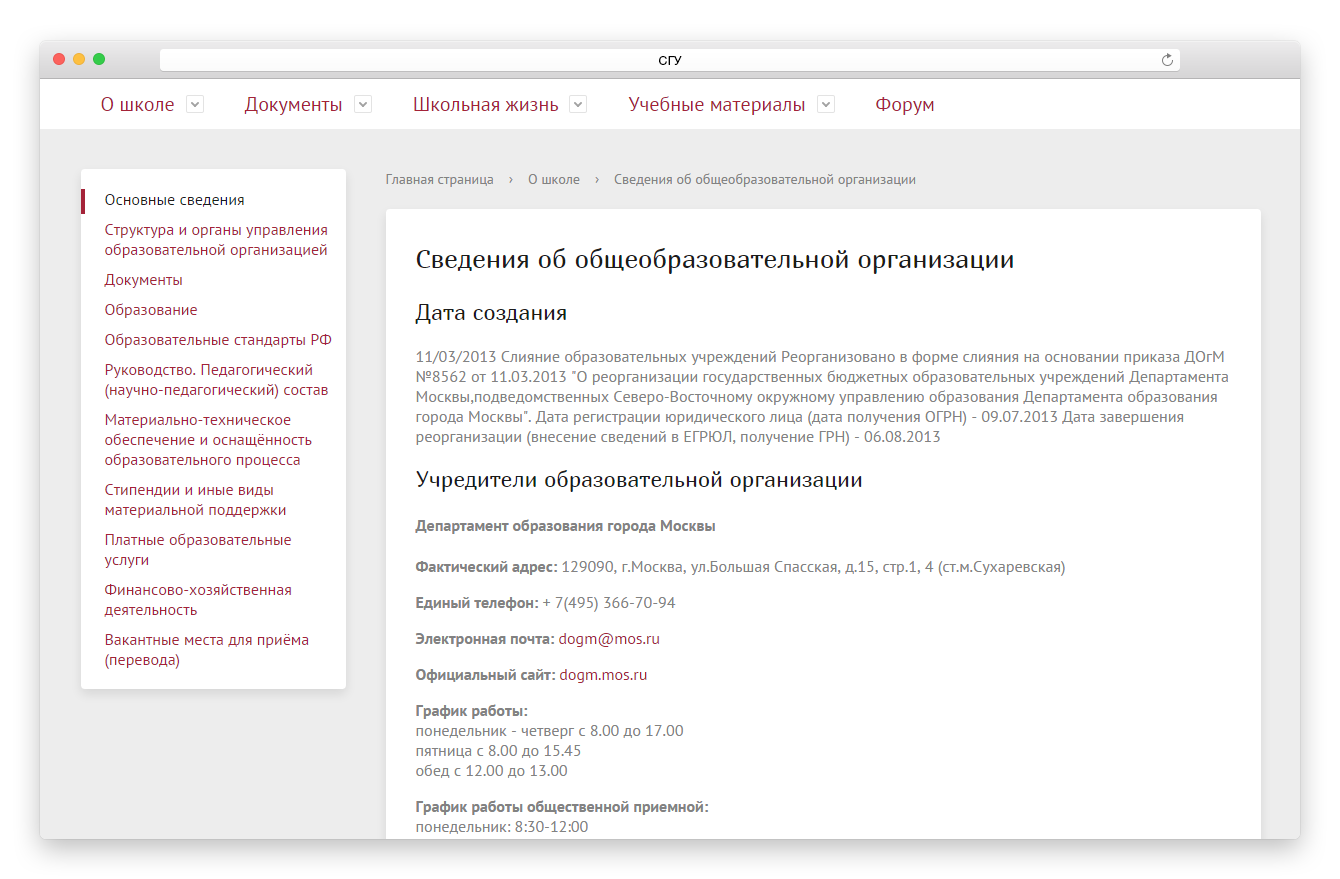Open the «Форум» menu item
Screen dimensions: 1340x879
[904, 105]
